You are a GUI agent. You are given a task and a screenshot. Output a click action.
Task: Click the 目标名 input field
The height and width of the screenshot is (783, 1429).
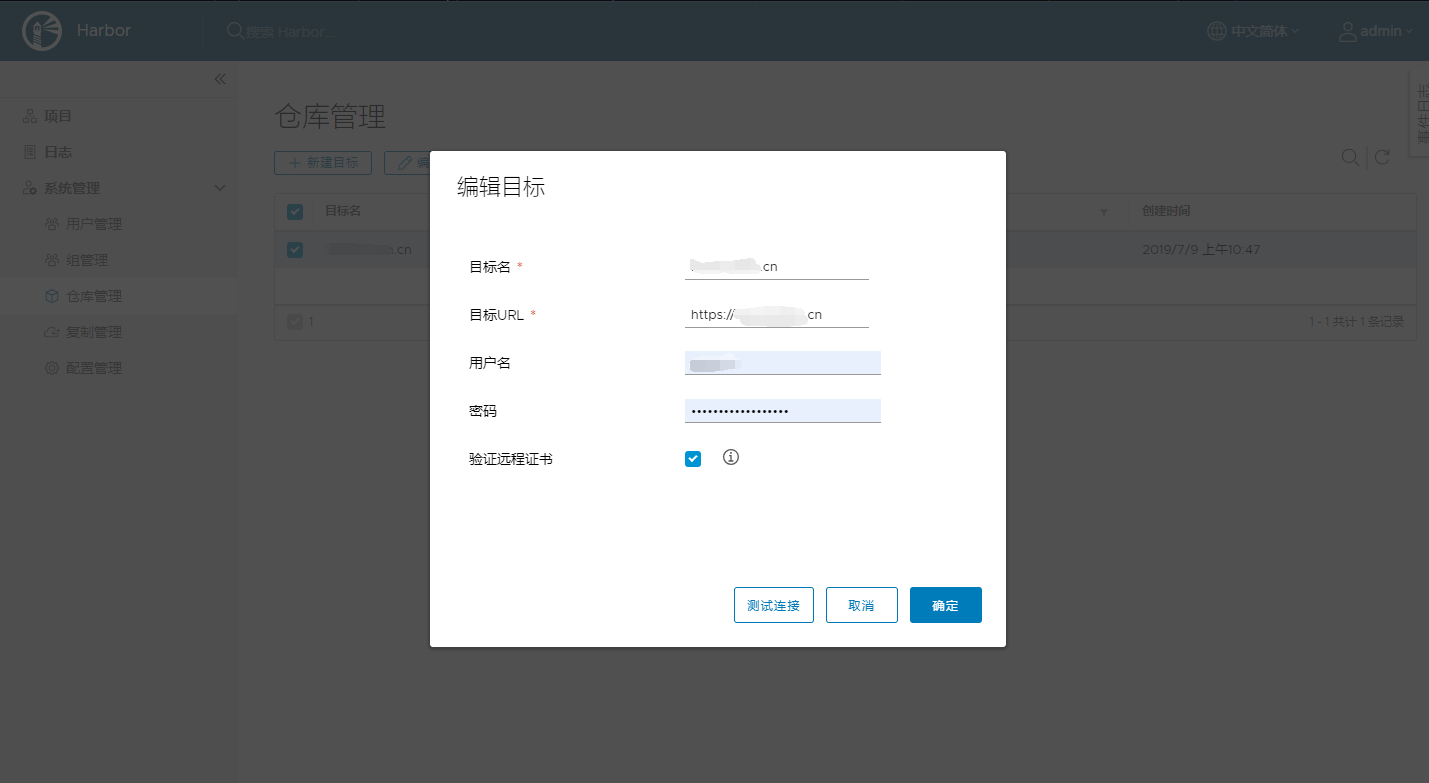pyautogui.click(x=777, y=267)
